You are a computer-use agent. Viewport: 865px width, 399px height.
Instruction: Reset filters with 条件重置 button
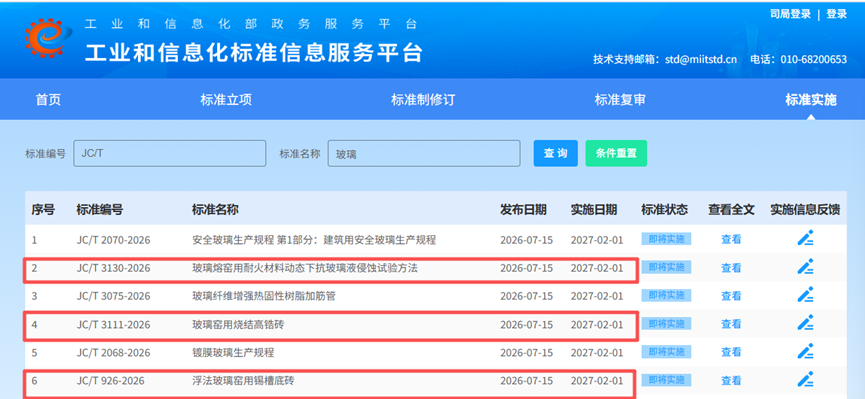(x=616, y=153)
